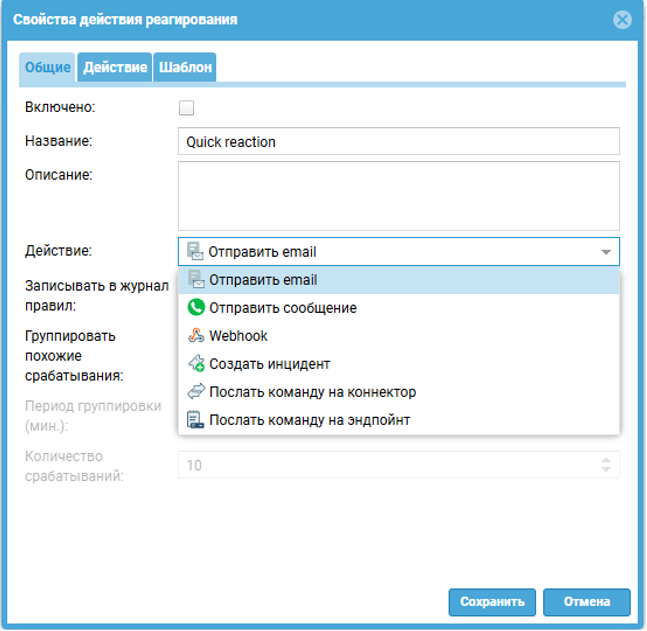This screenshot has height=631, width=647.
Task: Close the Свойства действия реагирования dialog
Action: [623, 19]
